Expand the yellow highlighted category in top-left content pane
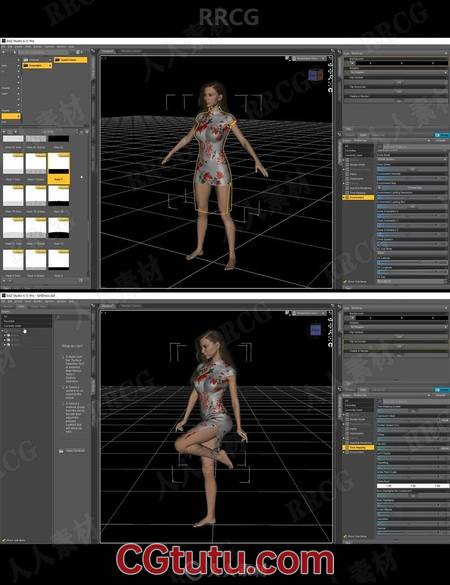The image size is (450, 585). point(18,116)
